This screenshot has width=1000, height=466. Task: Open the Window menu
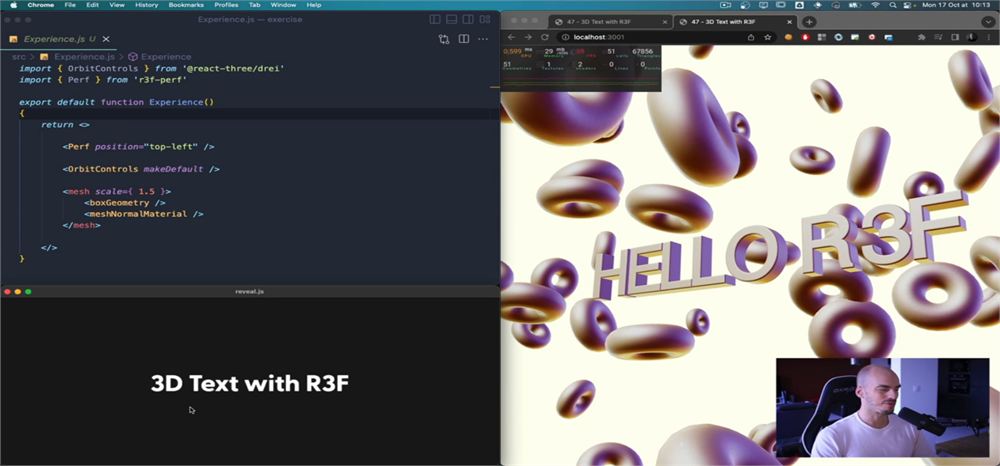283,5
